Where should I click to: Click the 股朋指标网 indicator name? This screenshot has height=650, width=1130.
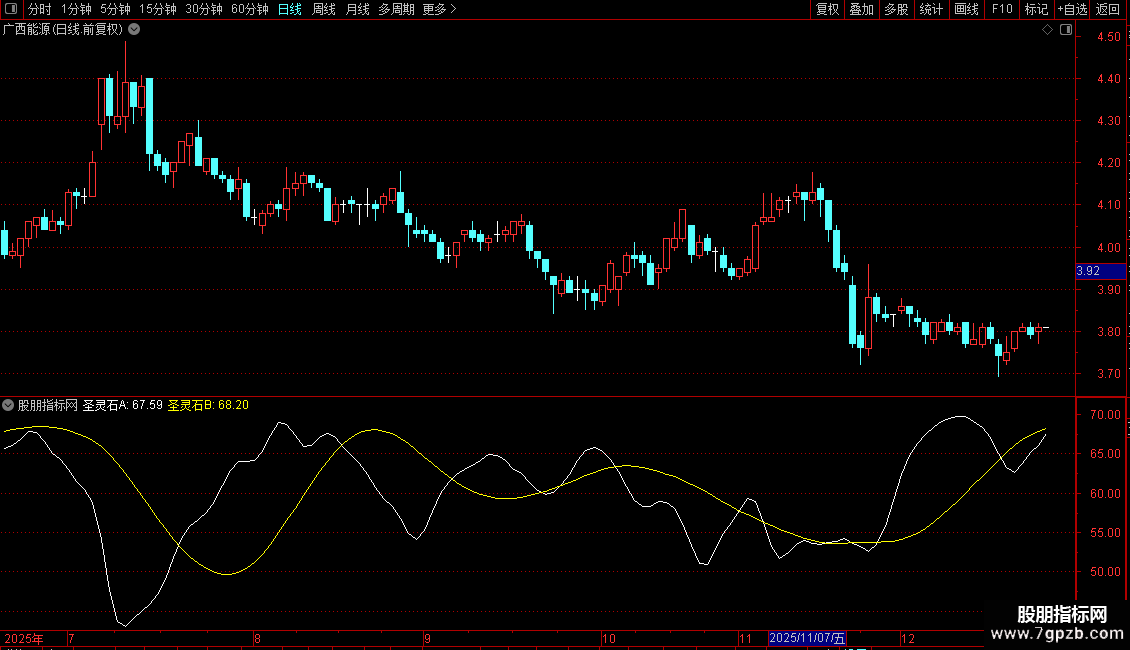[x=48, y=405]
